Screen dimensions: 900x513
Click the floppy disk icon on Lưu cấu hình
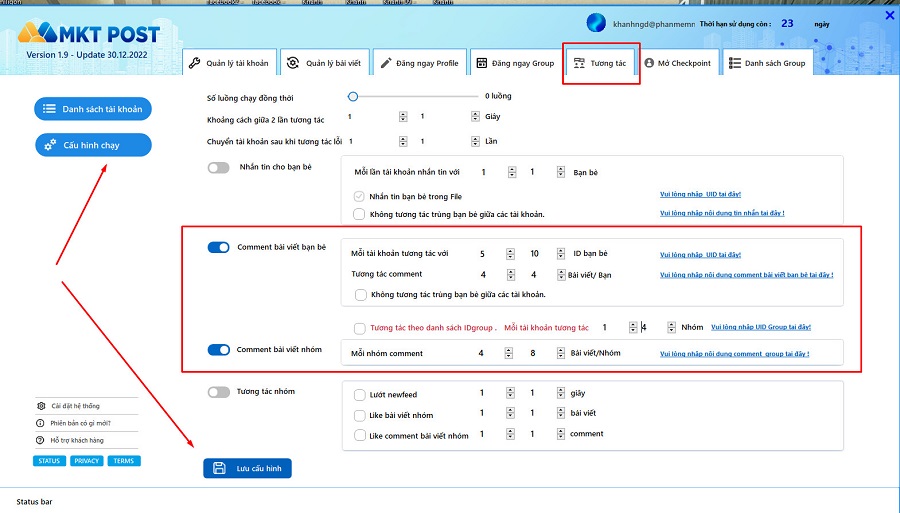[x=219, y=468]
